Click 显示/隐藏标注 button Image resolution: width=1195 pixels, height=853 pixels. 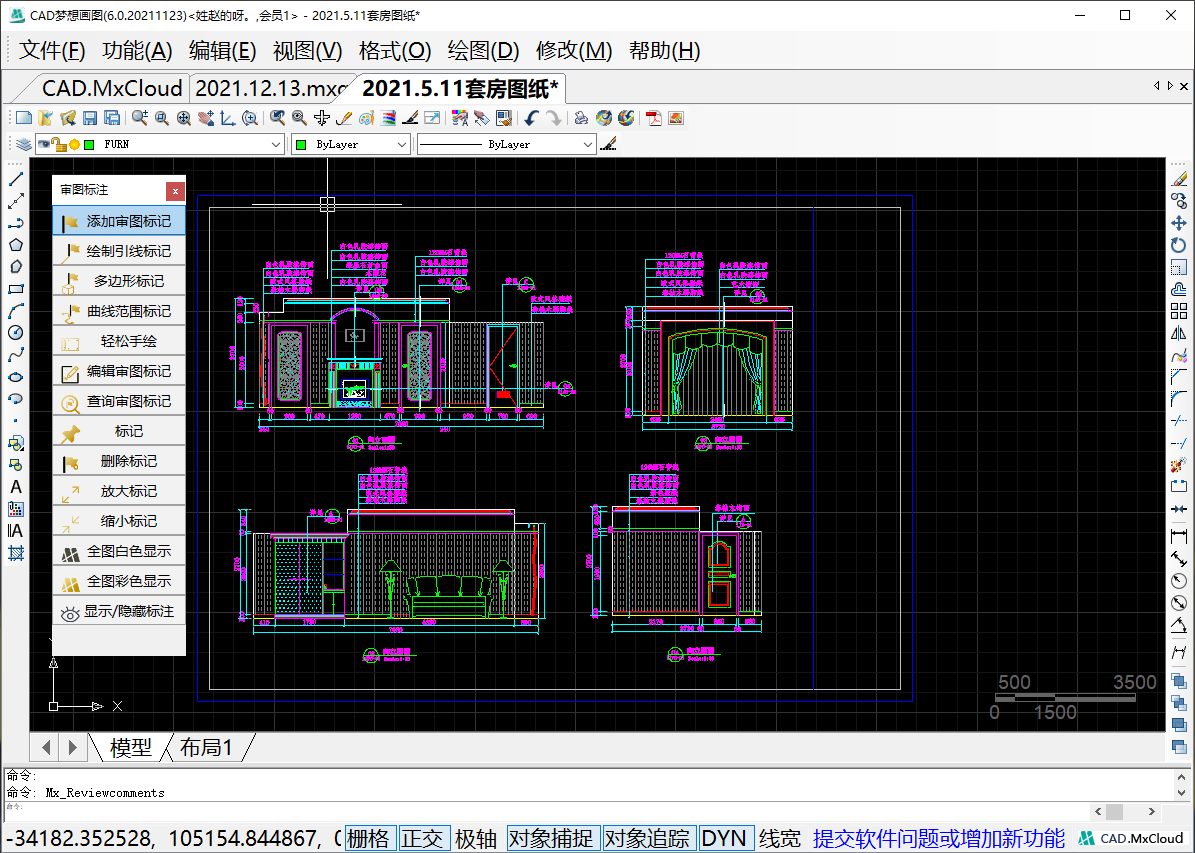tap(119, 611)
